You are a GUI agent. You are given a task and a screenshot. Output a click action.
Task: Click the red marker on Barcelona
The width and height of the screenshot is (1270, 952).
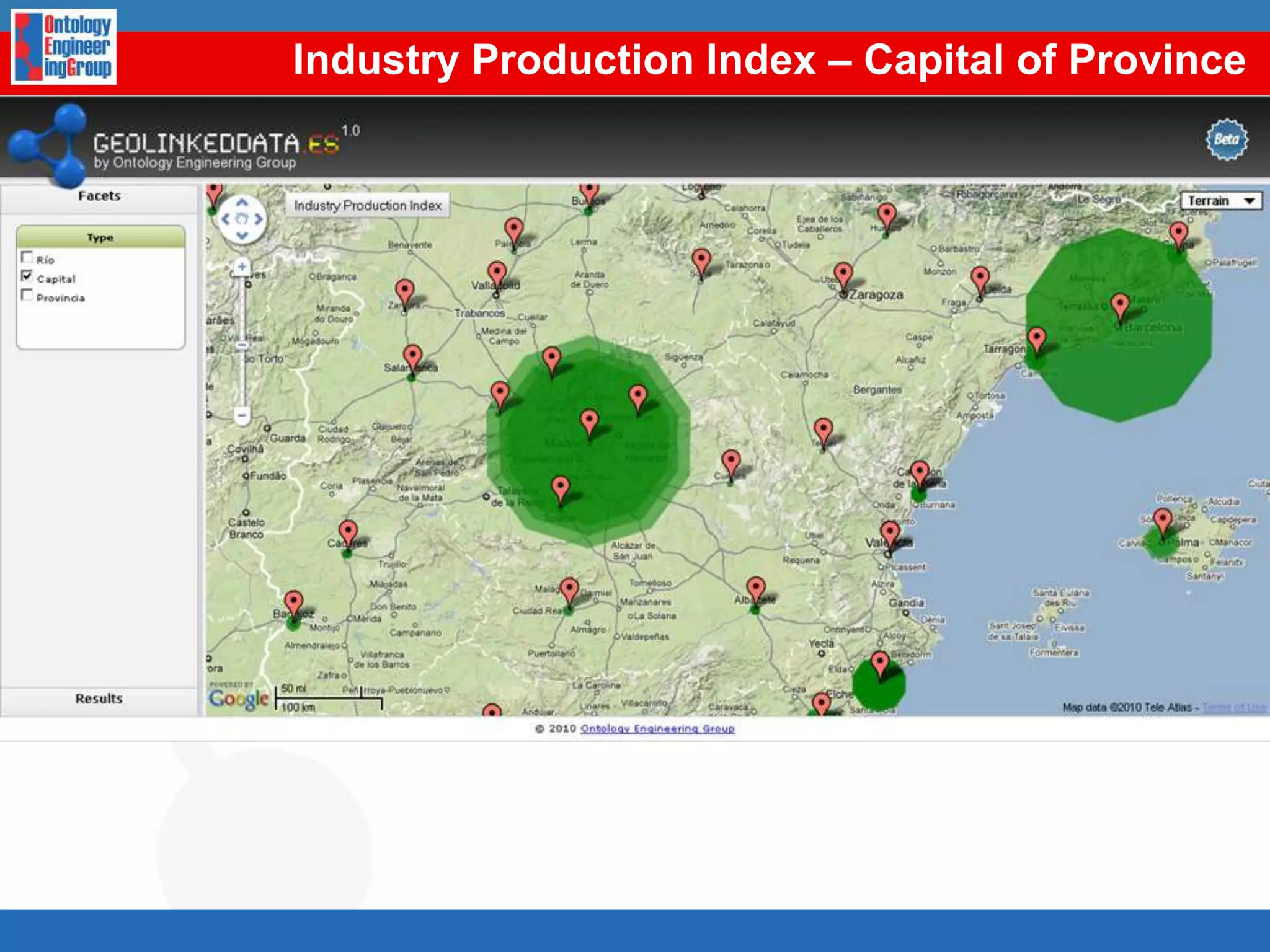point(1119,305)
